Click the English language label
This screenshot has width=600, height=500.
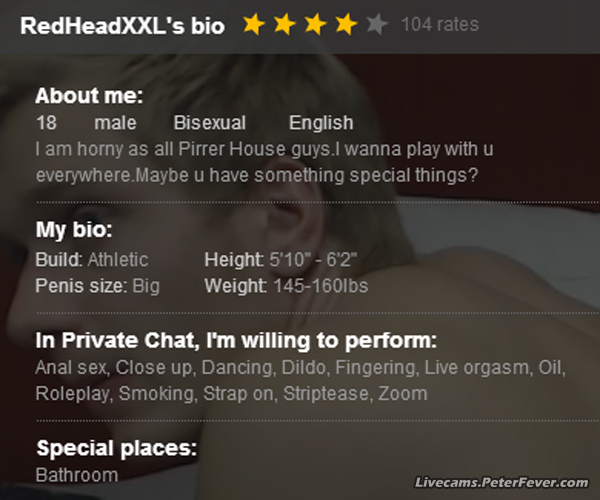coord(321,123)
